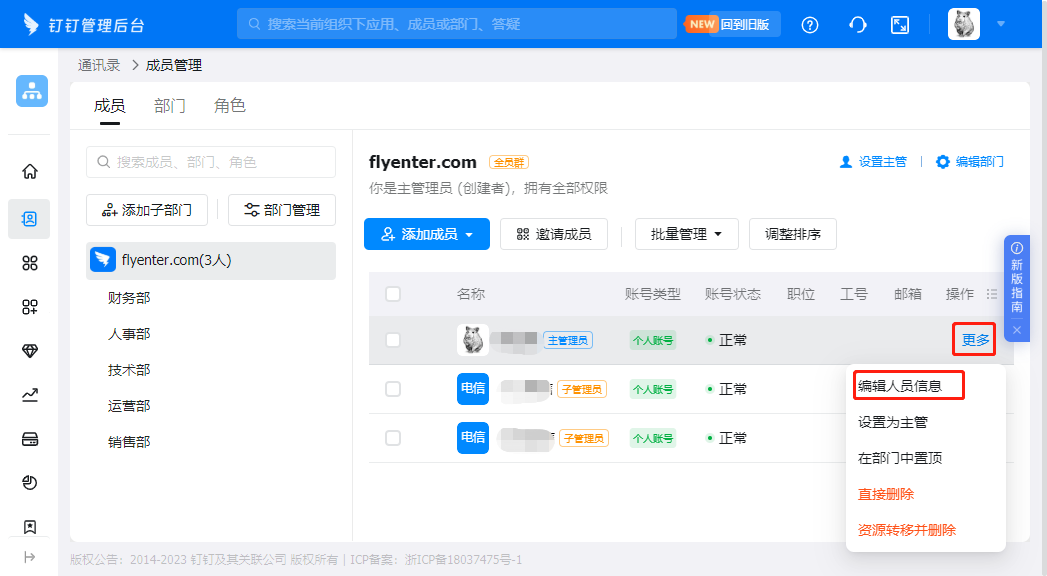Click the column settings icon in table header

pyautogui.click(x=992, y=294)
